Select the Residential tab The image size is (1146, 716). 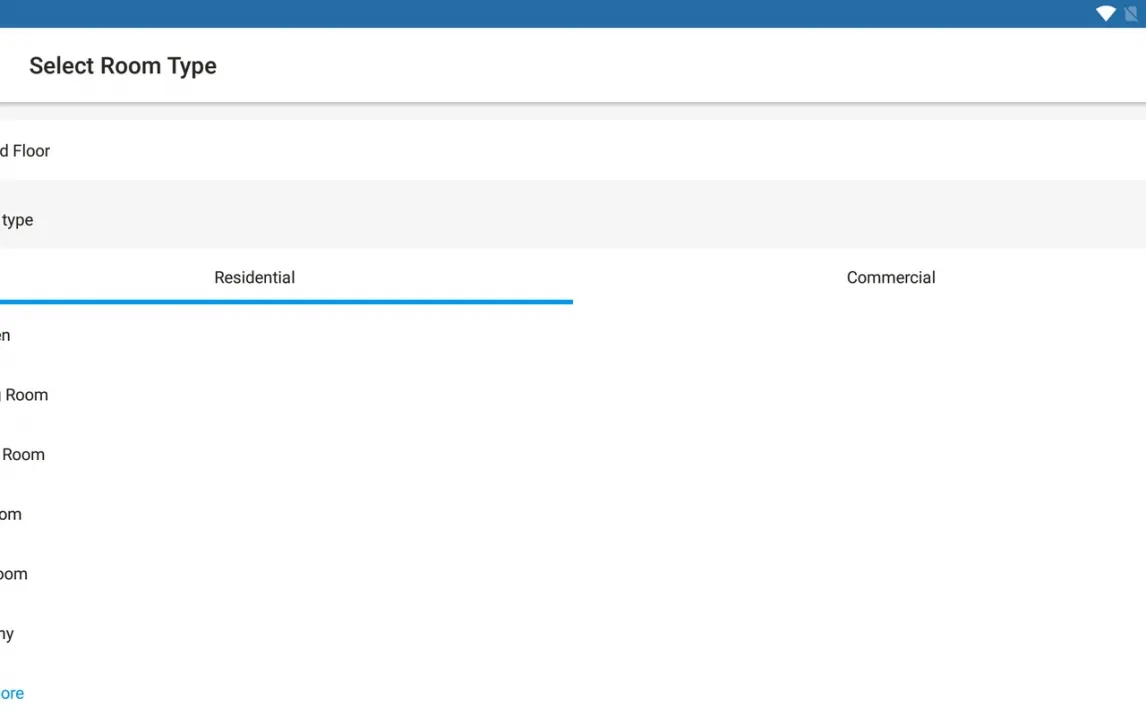point(254,278)
